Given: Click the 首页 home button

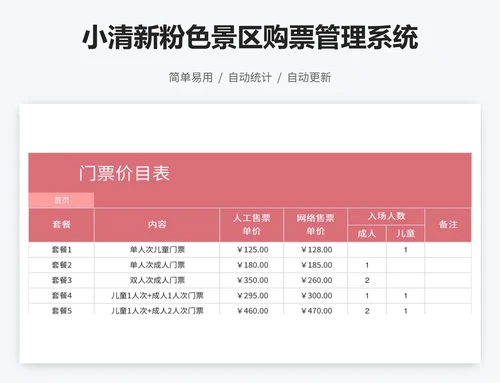Looking at the screenshot, I should (x=61, y=200).
